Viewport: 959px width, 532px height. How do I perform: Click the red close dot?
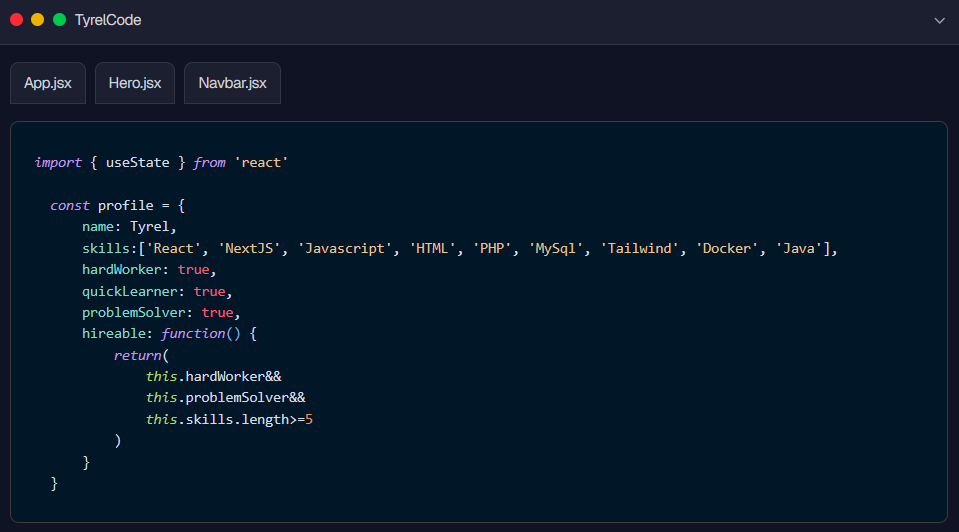(17, 20)
